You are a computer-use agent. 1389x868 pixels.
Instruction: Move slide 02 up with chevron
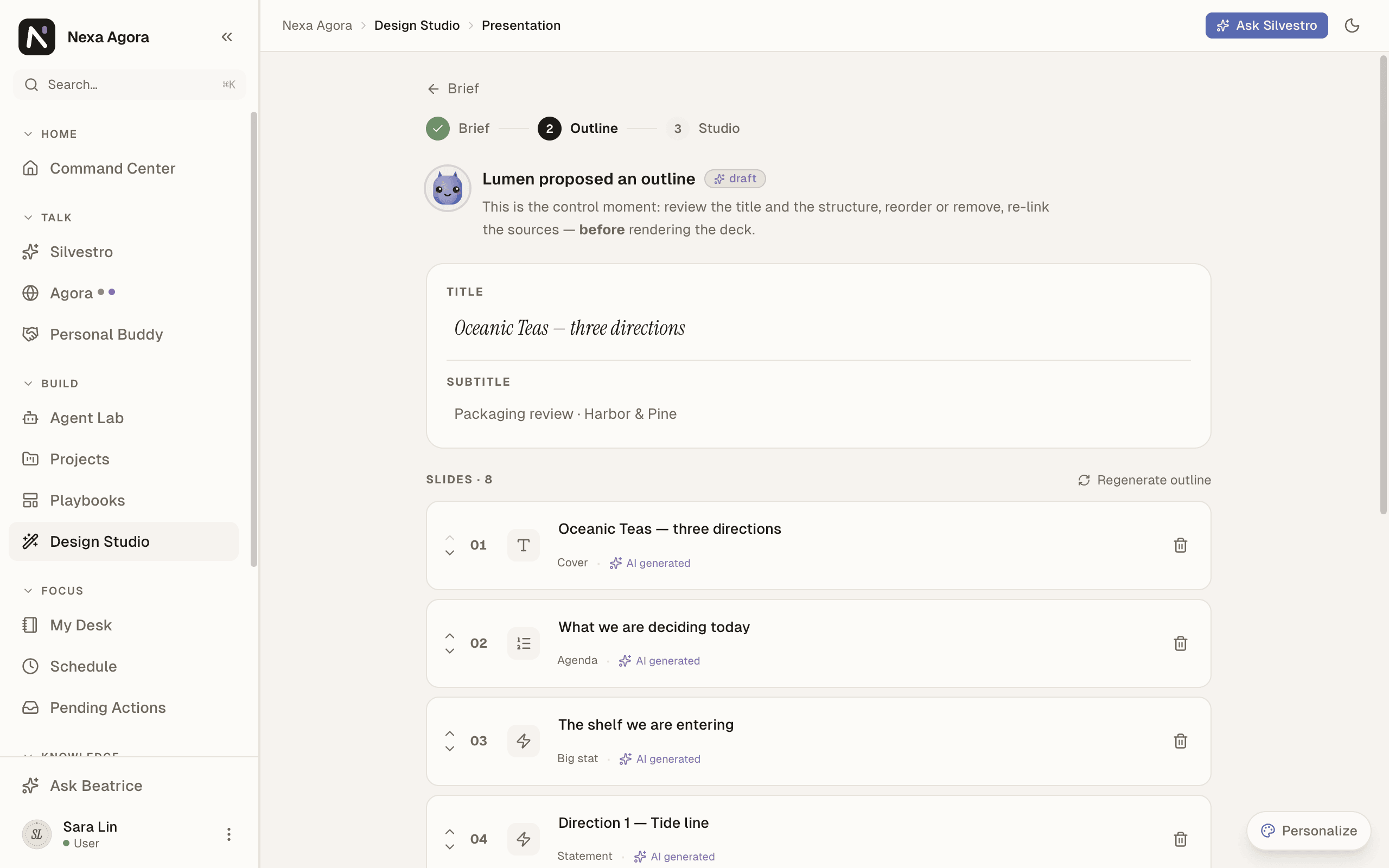(450, 636)
